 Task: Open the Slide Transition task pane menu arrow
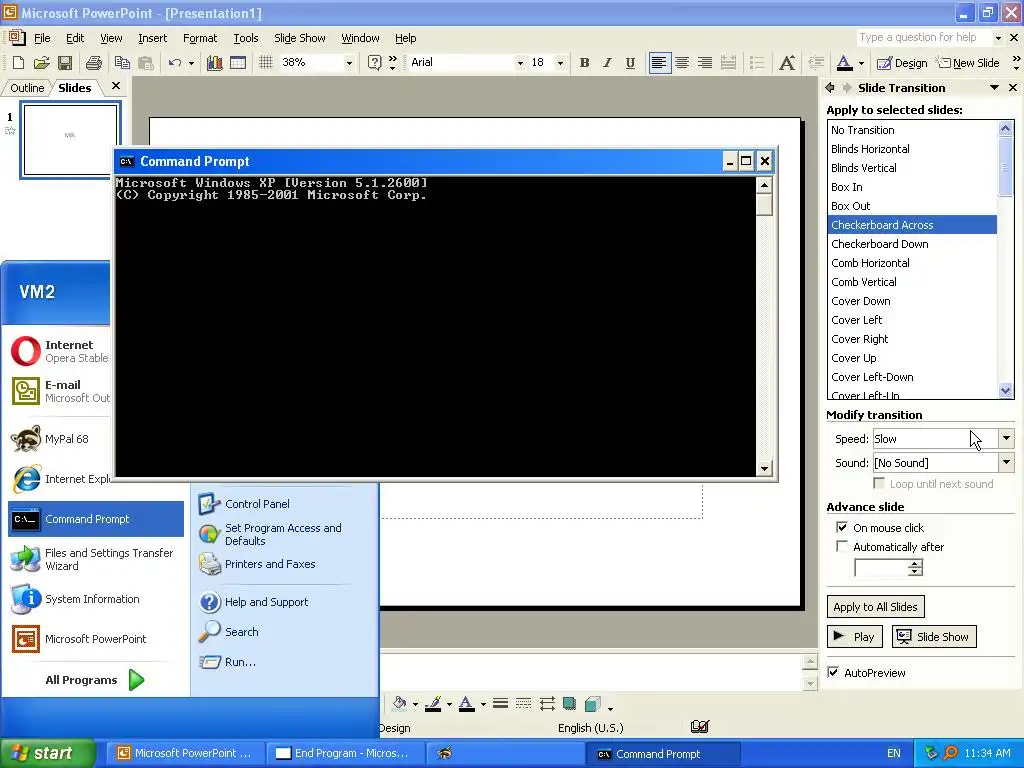(x=994, y=88)
